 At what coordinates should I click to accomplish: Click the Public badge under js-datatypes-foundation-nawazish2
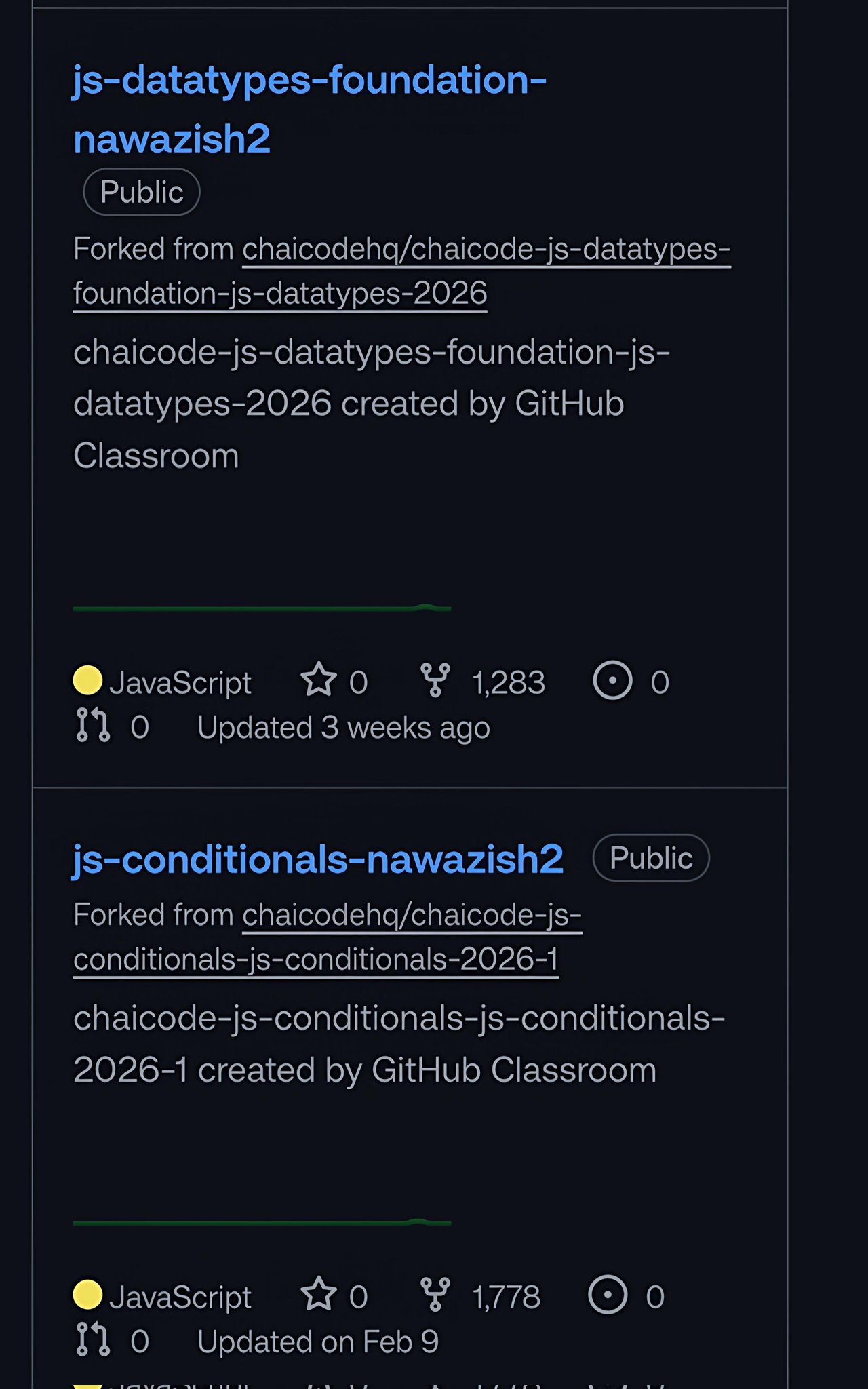[x=142, y=192]
